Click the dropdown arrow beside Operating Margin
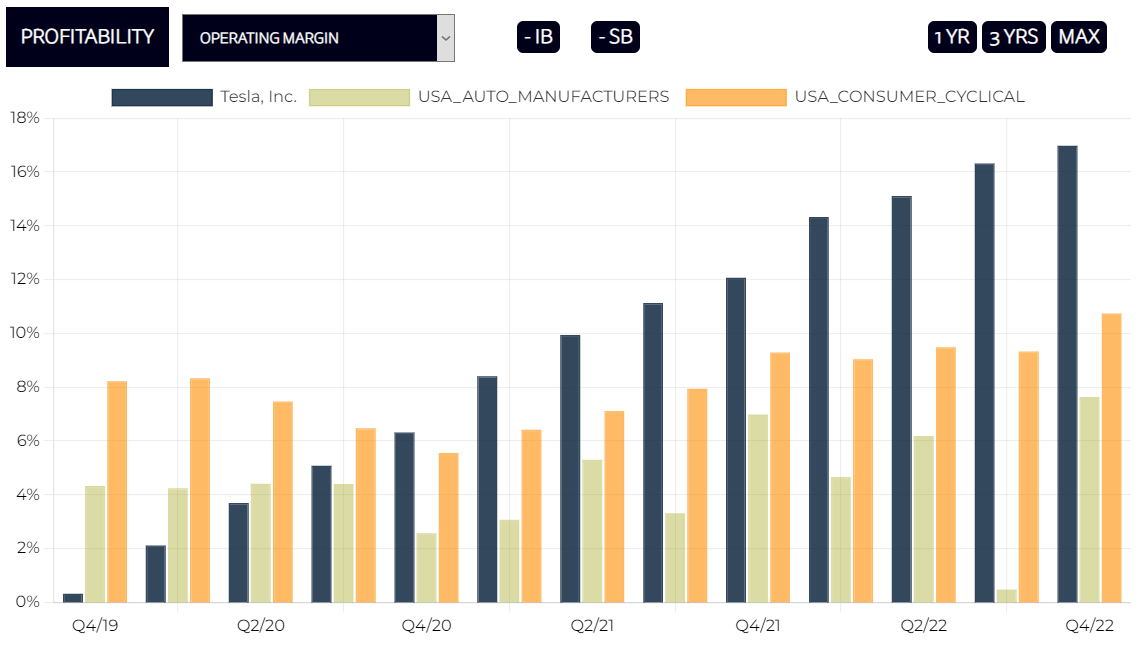 tap(446, 38)
